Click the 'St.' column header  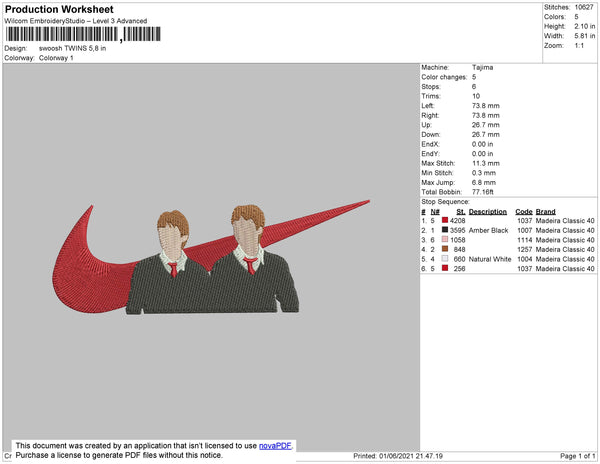click(x=461, y=212)
